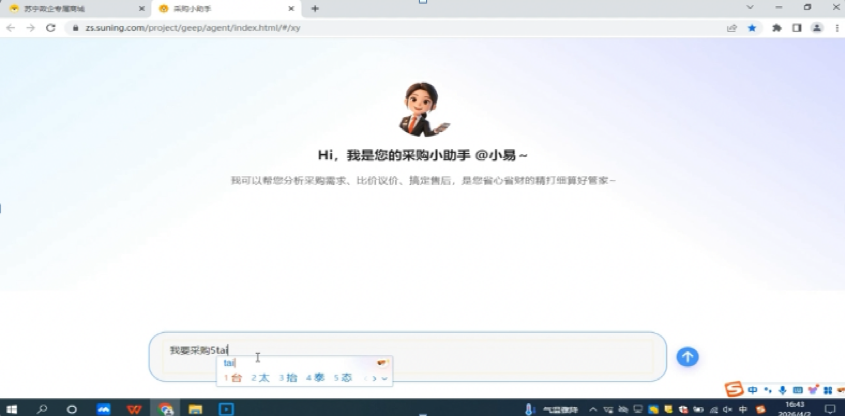Choose IME candidate 4 泰
Image resolution: width=845 pixels, height=416 pixels.
(315, 378)
